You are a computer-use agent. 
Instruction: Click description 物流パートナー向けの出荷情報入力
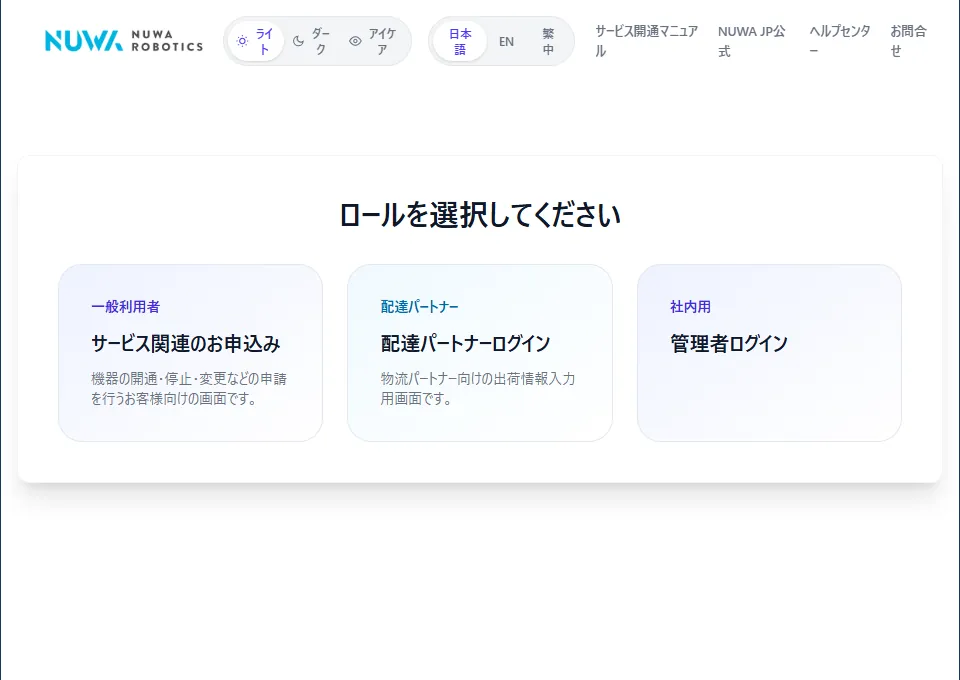(478, 389)
